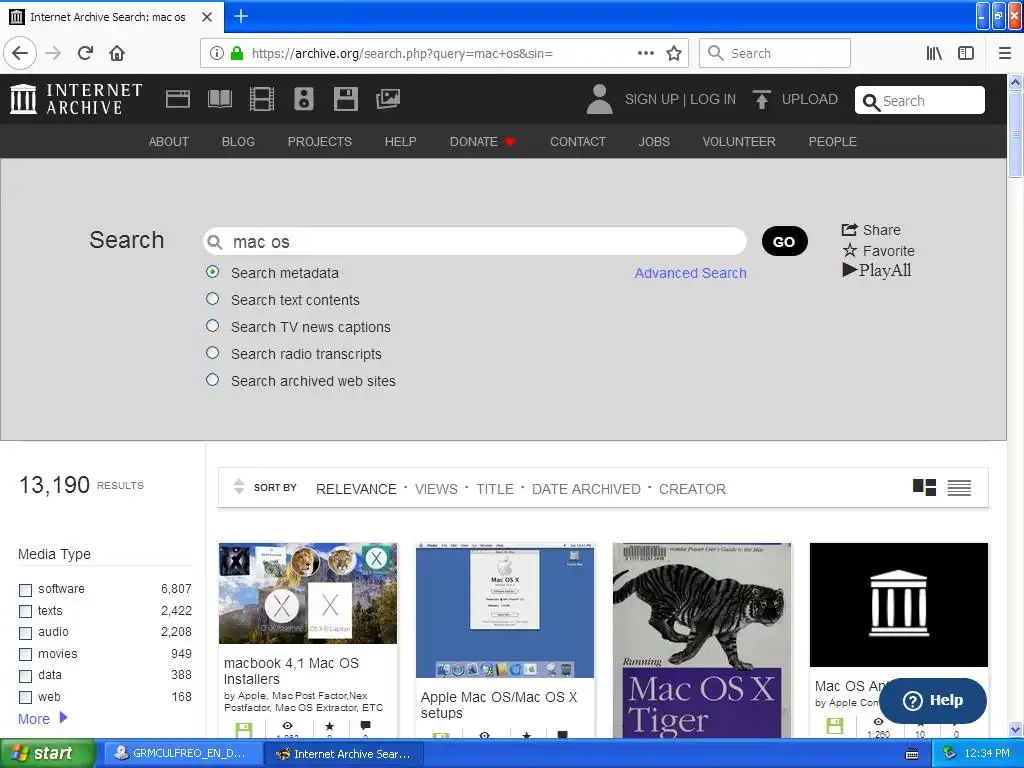The width and height of the screenshot is (1024, 768).
Task: Open the Donate page
Action: coord(483,142)
